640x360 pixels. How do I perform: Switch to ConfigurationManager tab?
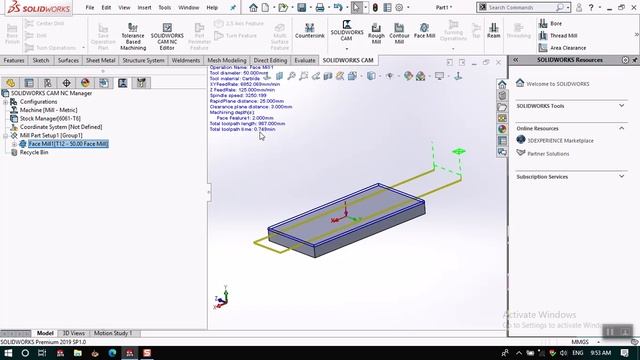click(x=48, y=83)
